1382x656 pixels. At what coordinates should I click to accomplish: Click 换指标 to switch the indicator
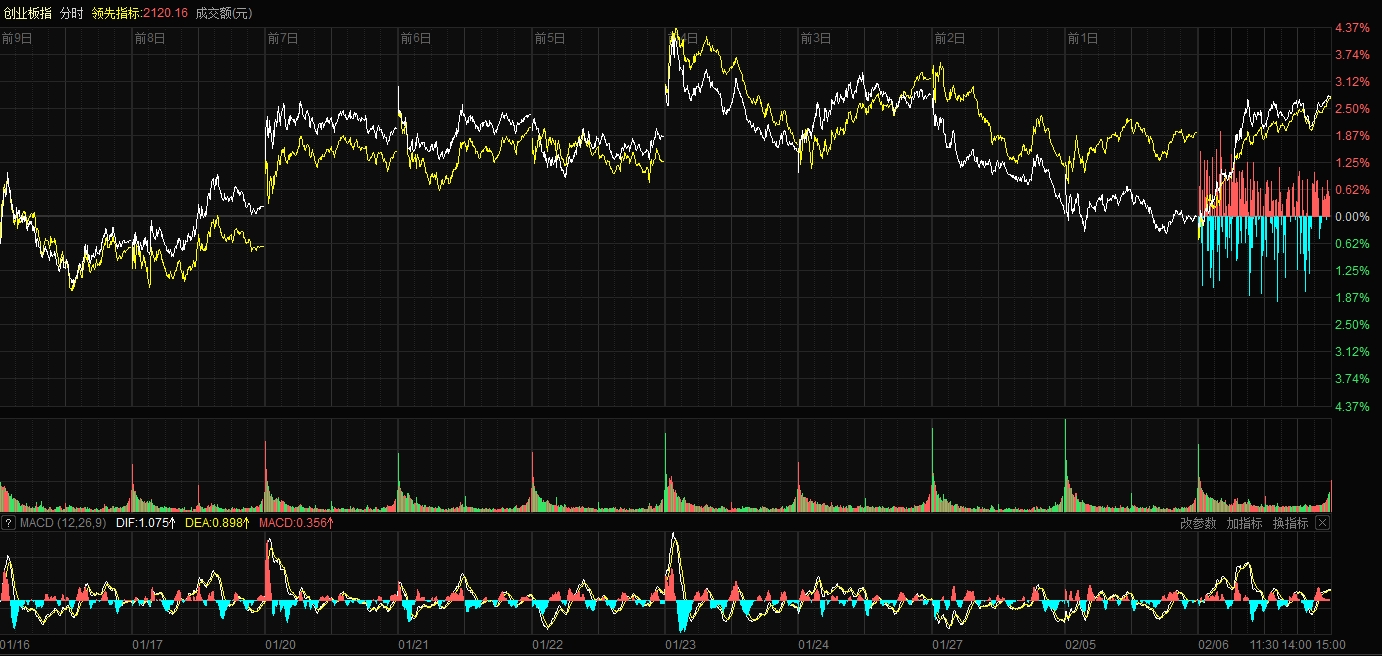click(x=1290, y=523)
